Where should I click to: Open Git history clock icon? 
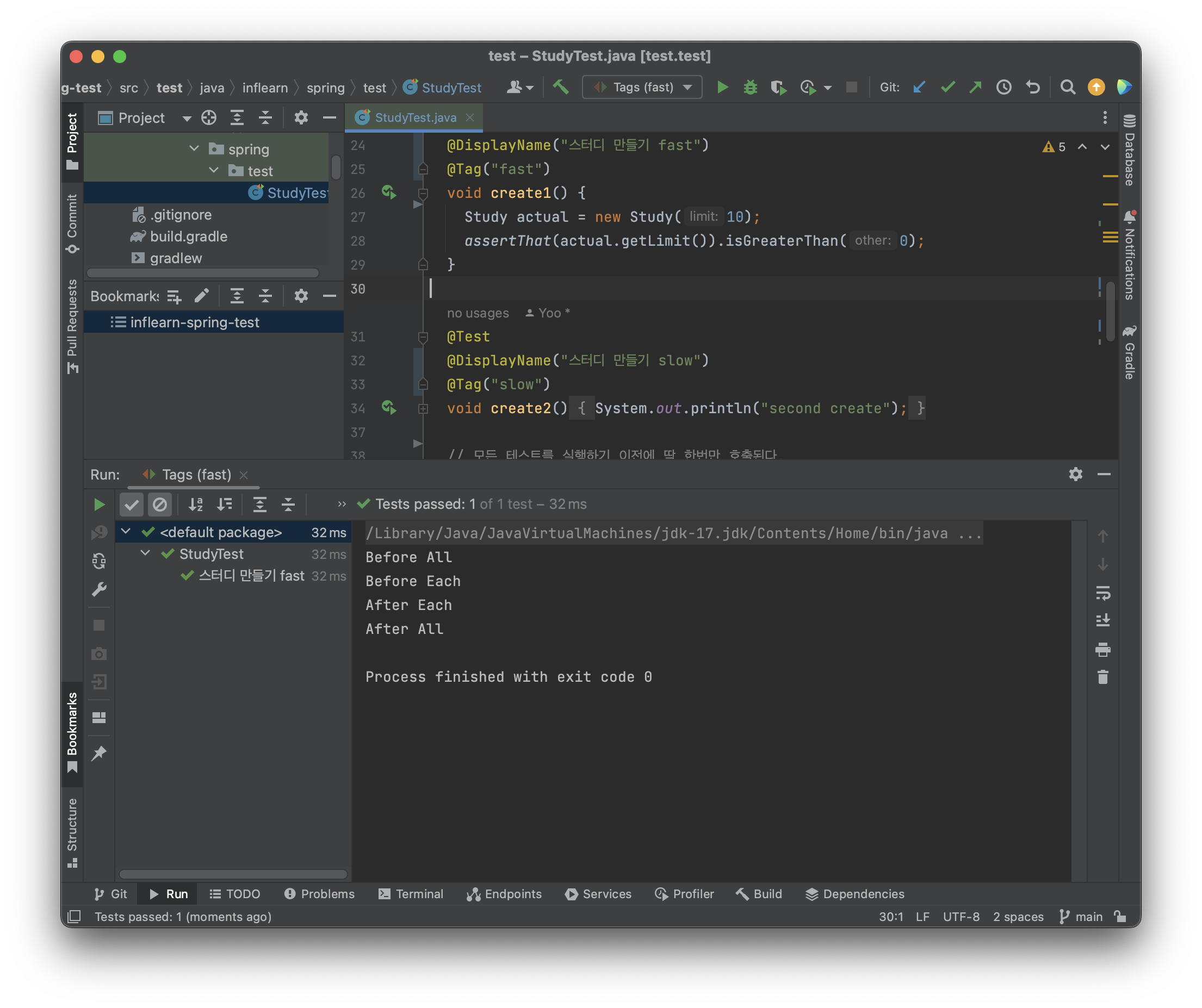1003,88
